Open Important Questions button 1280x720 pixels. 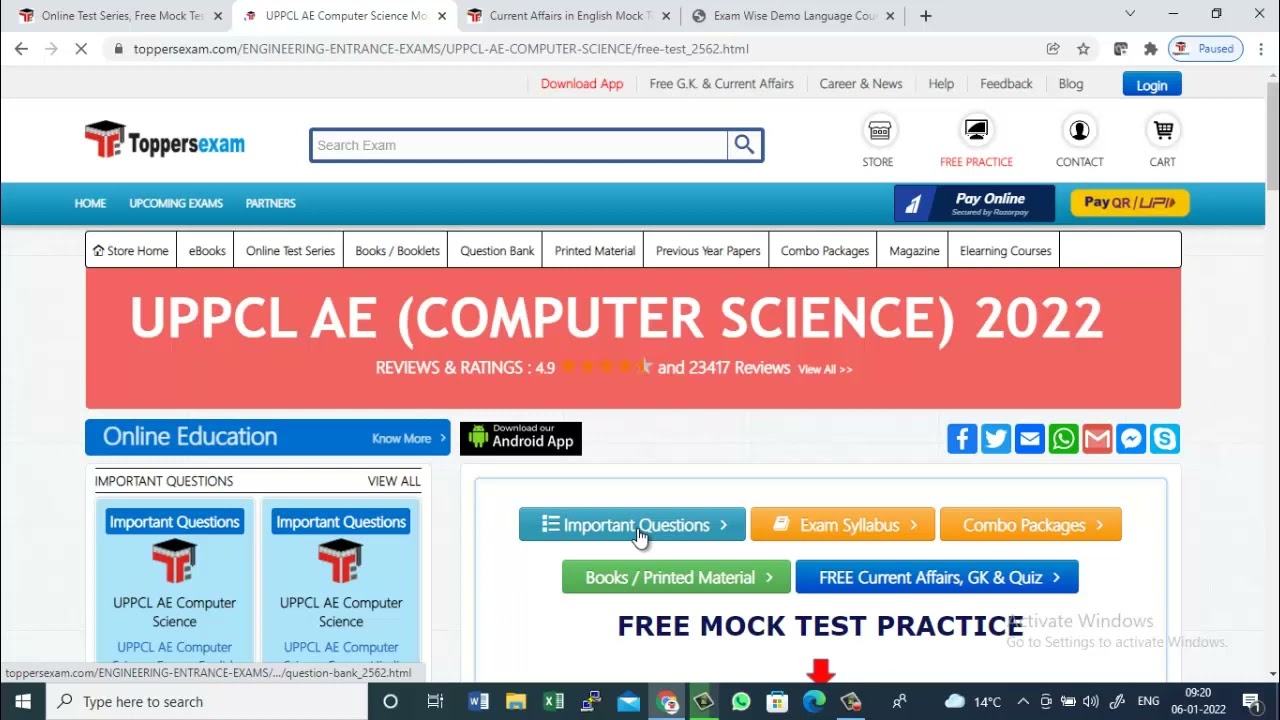pyautogui.click(x=632, y=525)
